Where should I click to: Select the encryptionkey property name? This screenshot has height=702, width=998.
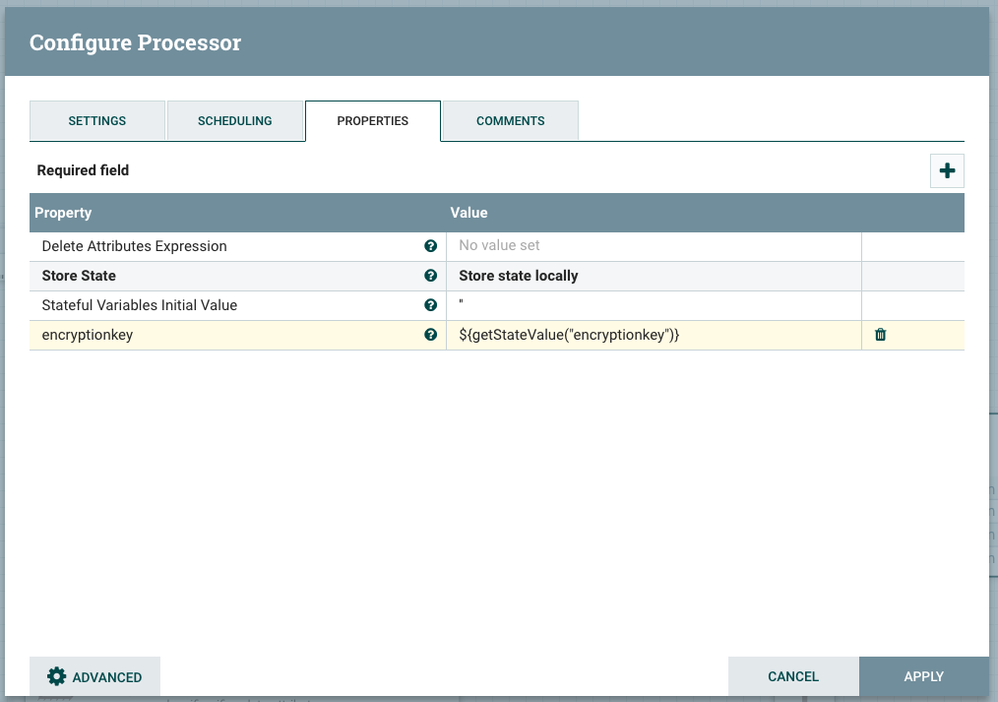[x=88, y=335]
